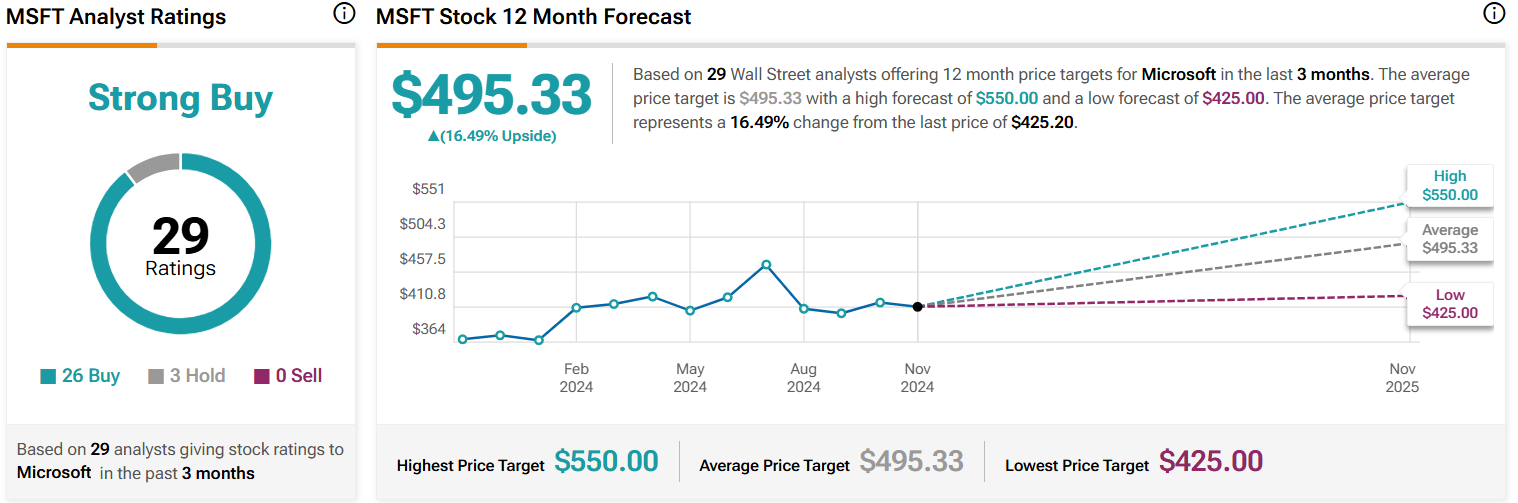Click the maroon Sell legend square

pos(262,377)
